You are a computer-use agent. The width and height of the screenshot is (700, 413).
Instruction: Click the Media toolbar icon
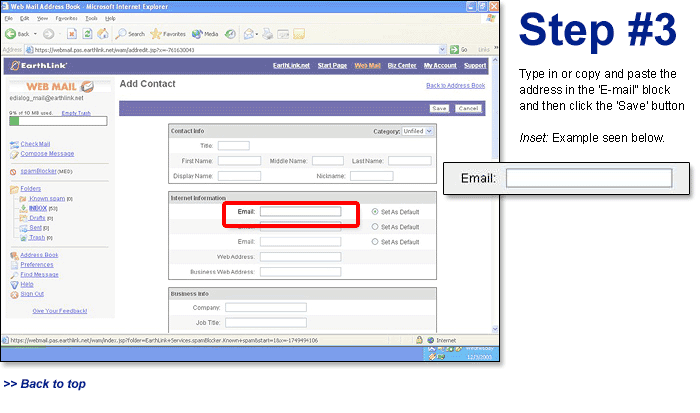tap(196, 33)
